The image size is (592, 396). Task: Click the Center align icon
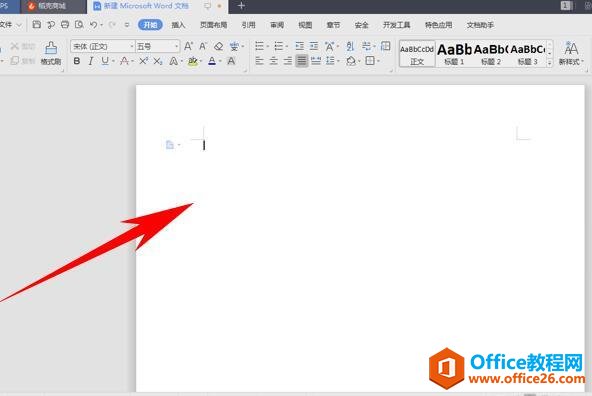[x=274, y=61]
